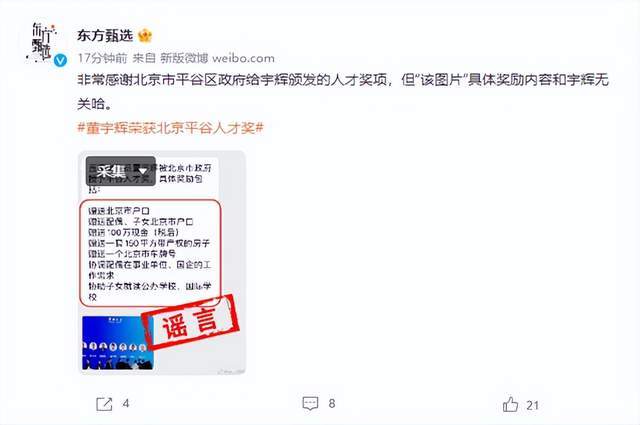Click the repost count 4
640x425 pixels.
click(x=126, y=404)
